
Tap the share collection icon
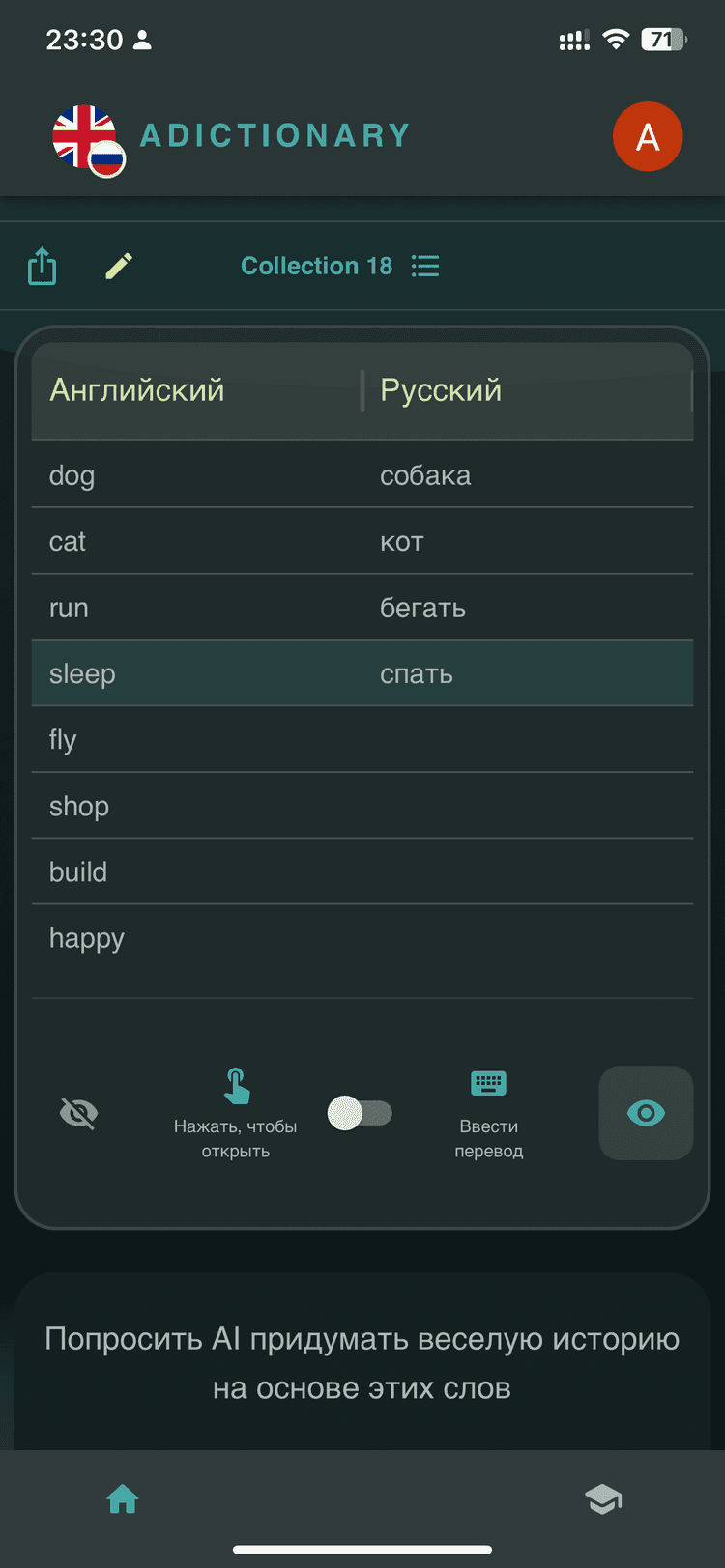pos(42,266)
